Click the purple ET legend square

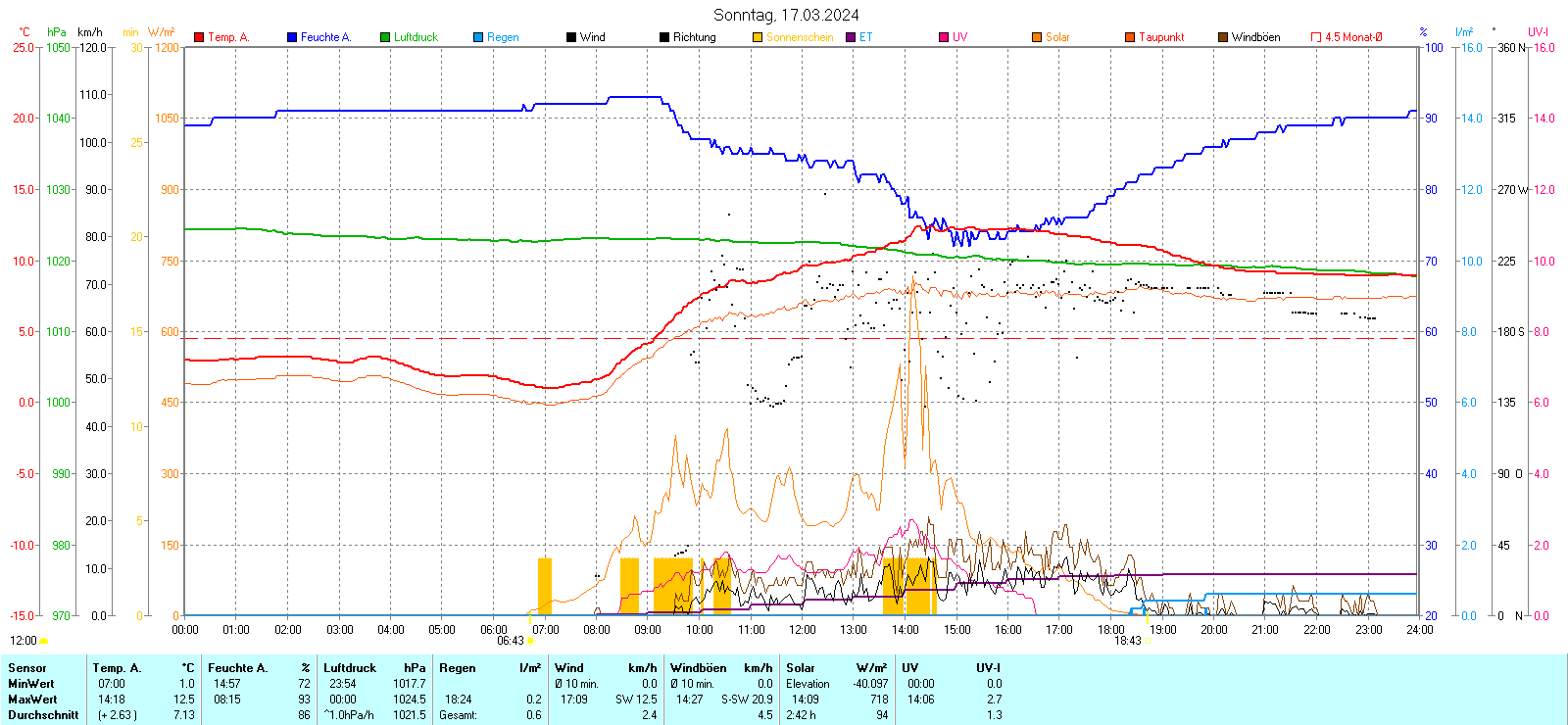[851, 37]
